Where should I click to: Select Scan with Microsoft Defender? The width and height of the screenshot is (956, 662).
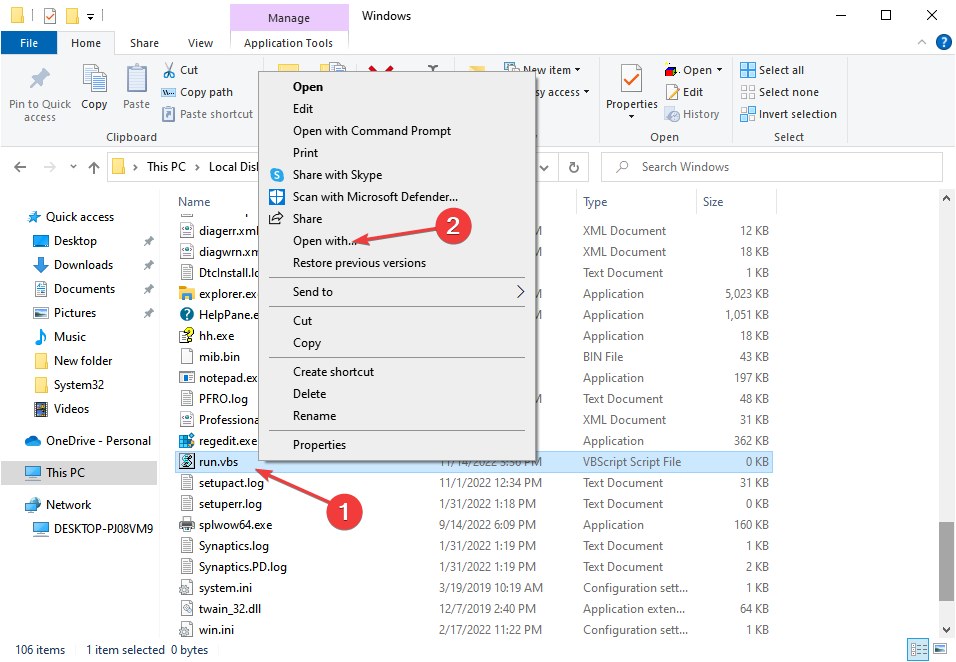pyautogui.click(x=375, y=197)
